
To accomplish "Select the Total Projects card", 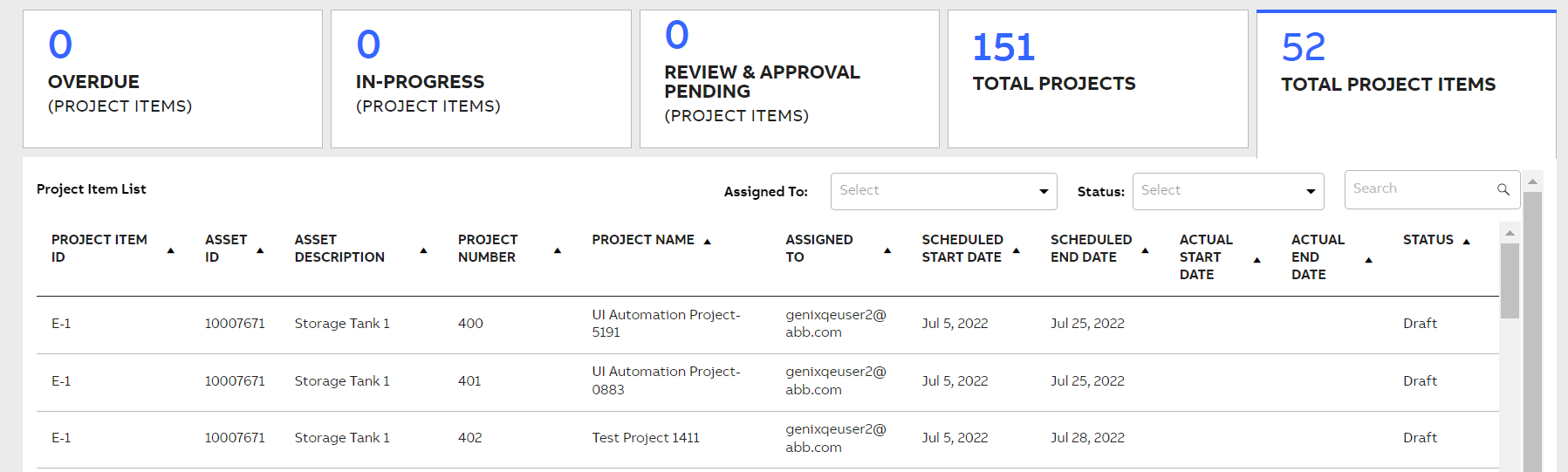I will 1098,79.
